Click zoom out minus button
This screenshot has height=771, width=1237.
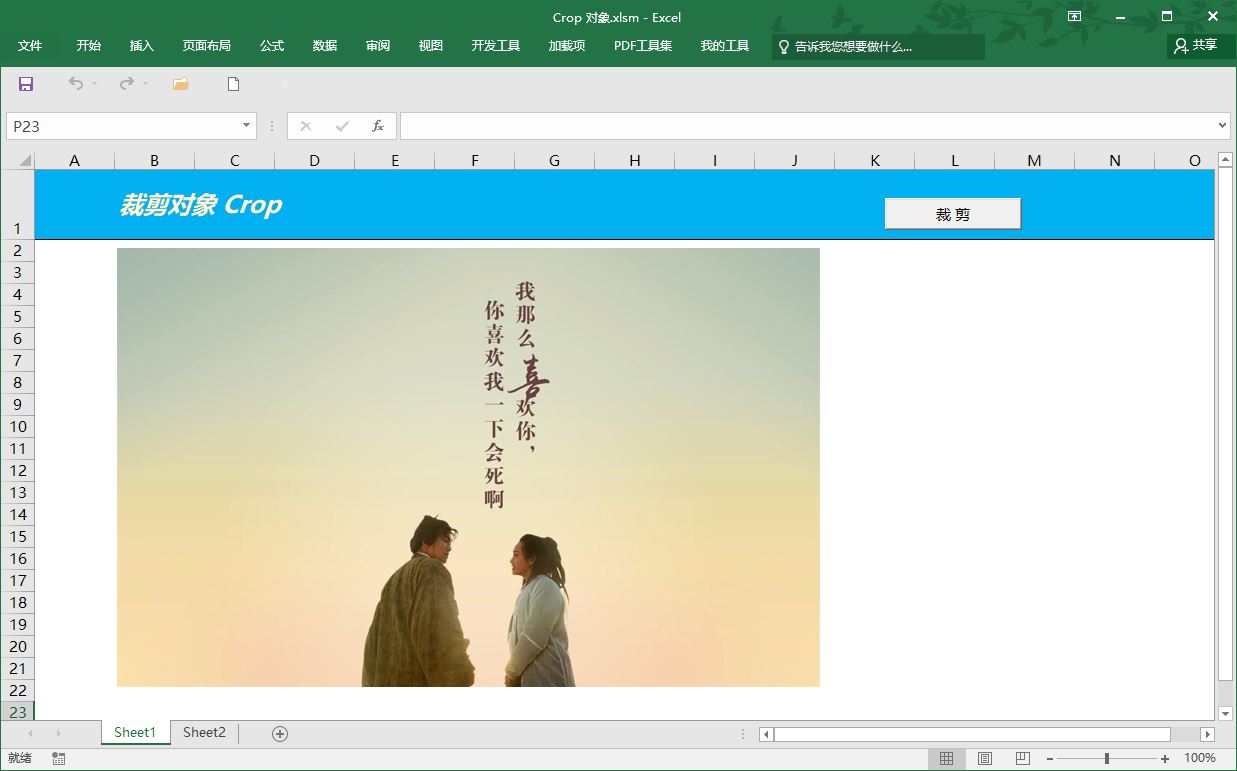(1050, 759)
